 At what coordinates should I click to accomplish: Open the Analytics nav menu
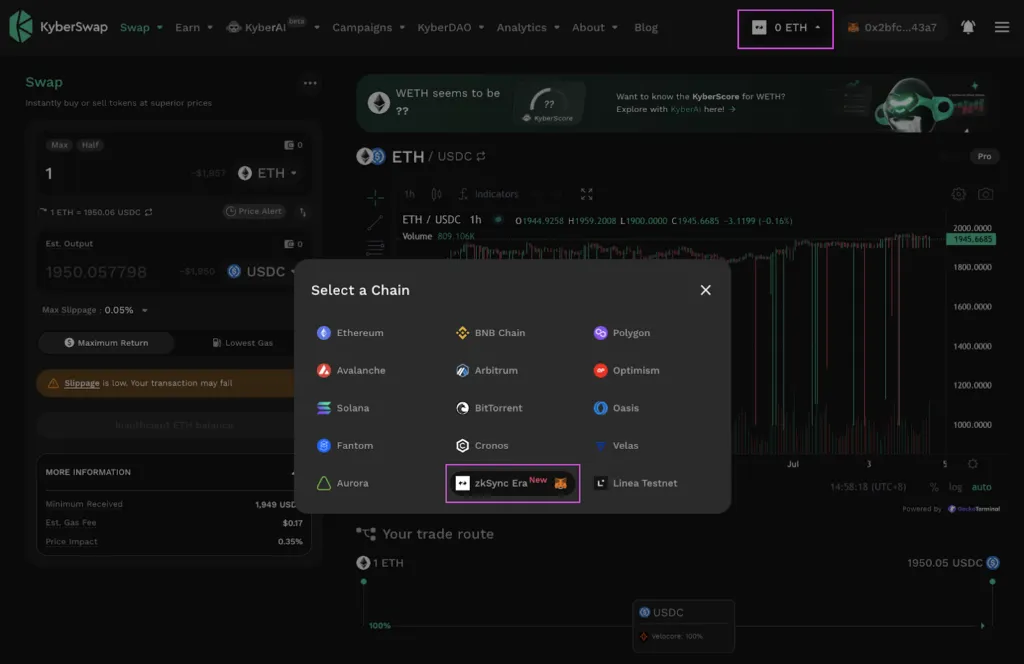(528, 27)
